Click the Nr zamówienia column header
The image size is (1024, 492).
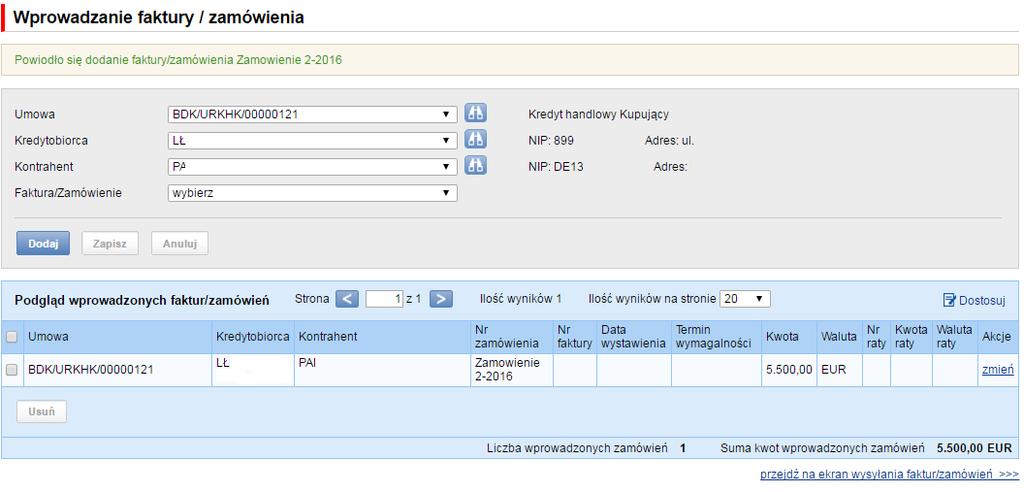[507, 337]
